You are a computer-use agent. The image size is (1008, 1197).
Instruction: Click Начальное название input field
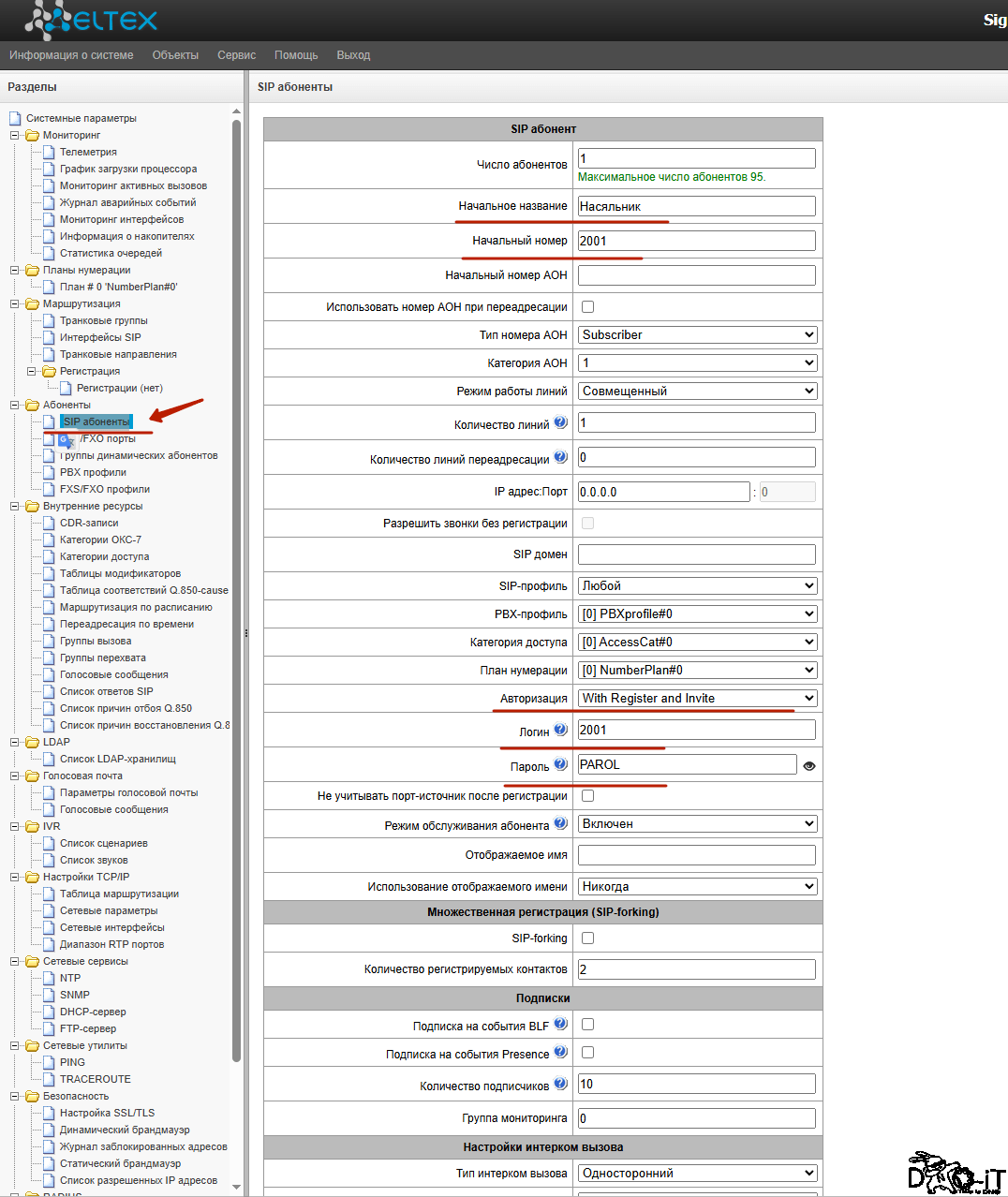[696, 206]
